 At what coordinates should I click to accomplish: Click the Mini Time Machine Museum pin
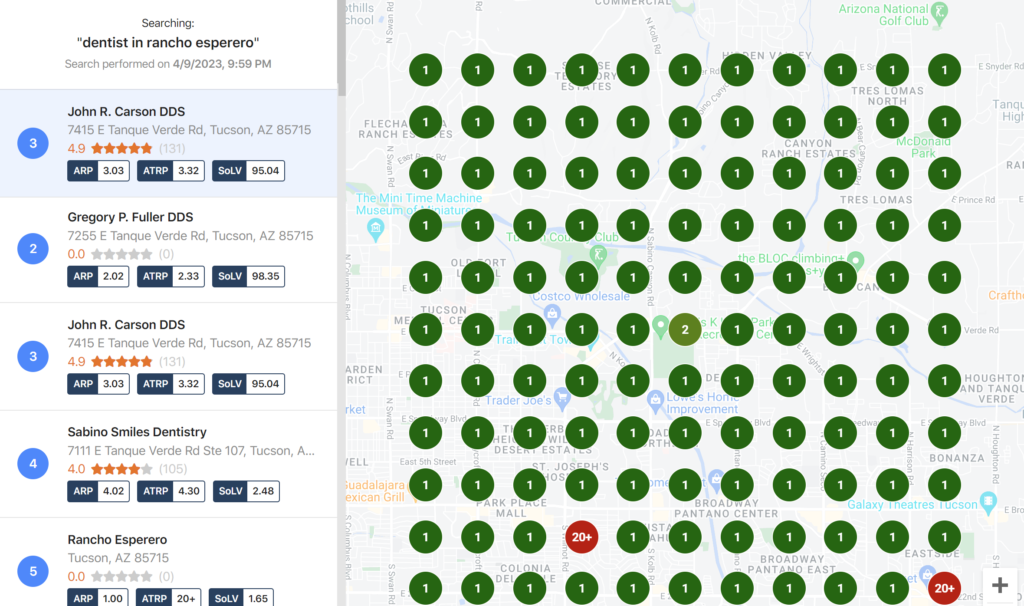(376, 229)
